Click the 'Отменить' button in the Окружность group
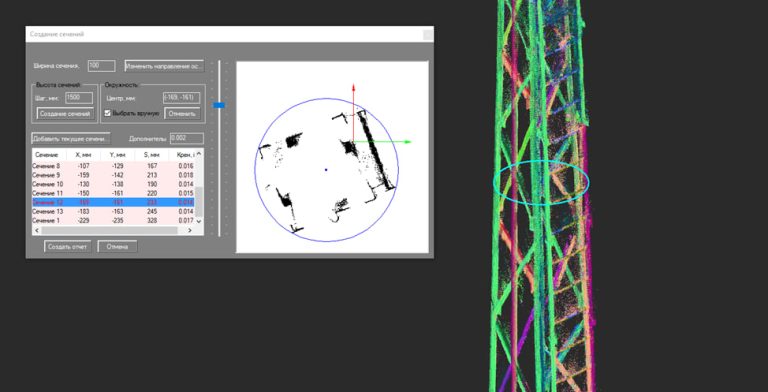The image size is (768, 392). [x=182, y=114]
